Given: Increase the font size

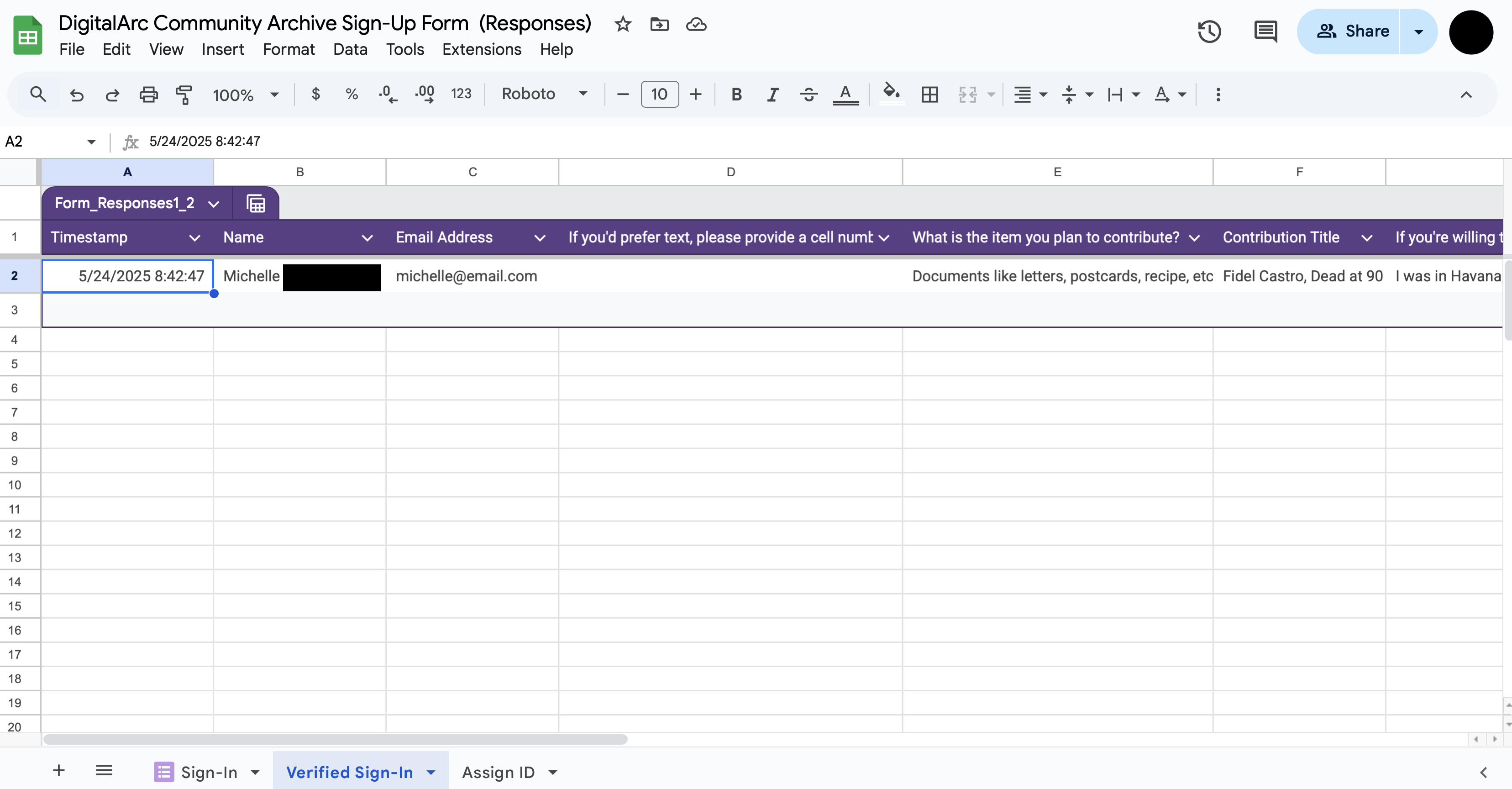Looking at the screenshot, I should tap(696, 94).
